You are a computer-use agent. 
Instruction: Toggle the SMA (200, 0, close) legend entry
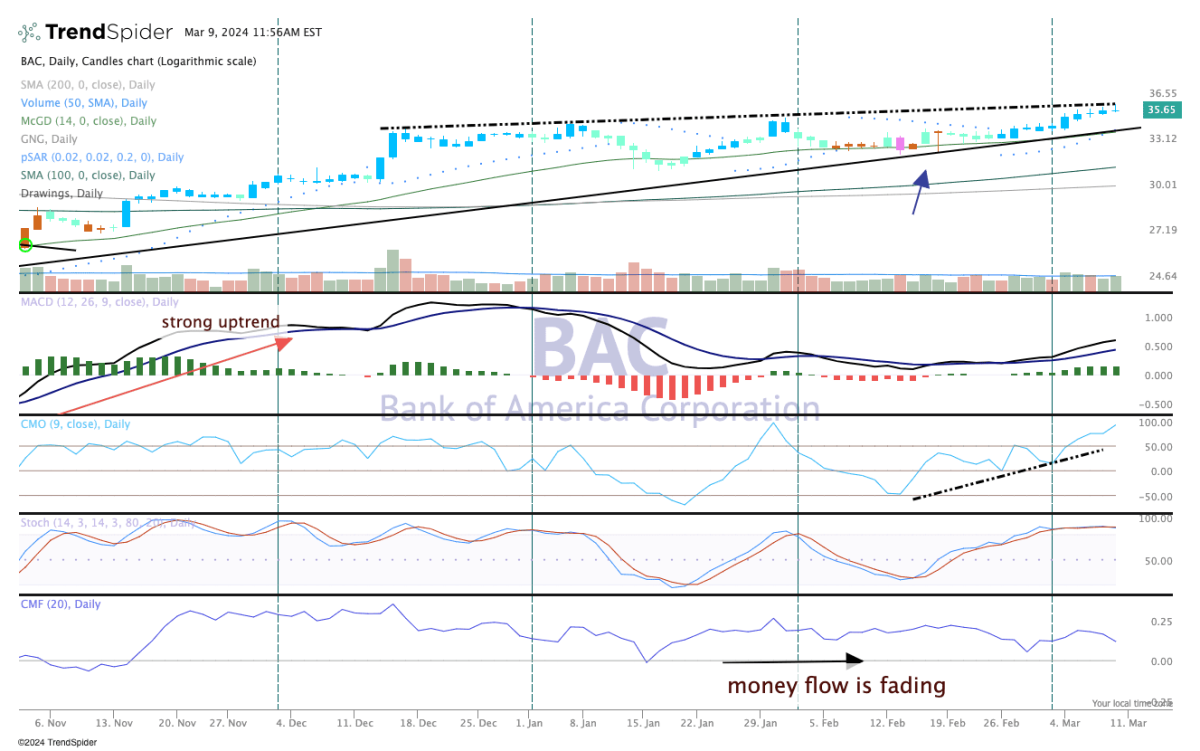88,85
